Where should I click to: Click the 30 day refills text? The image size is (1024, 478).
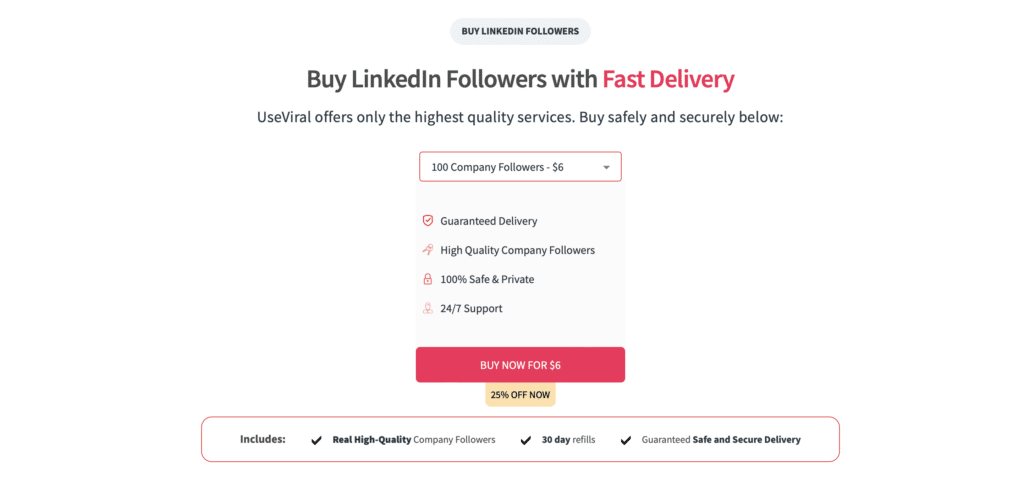[x=568, y=439]
